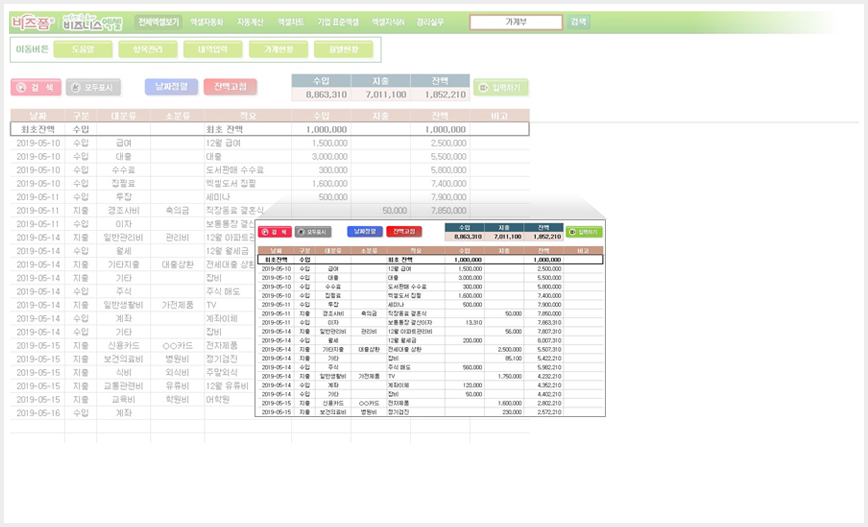Image resolution: width=868 pixels, height=527 pixels.
Task: Click the pink 검색 button in the main sheet
Action: coord(36,87)
